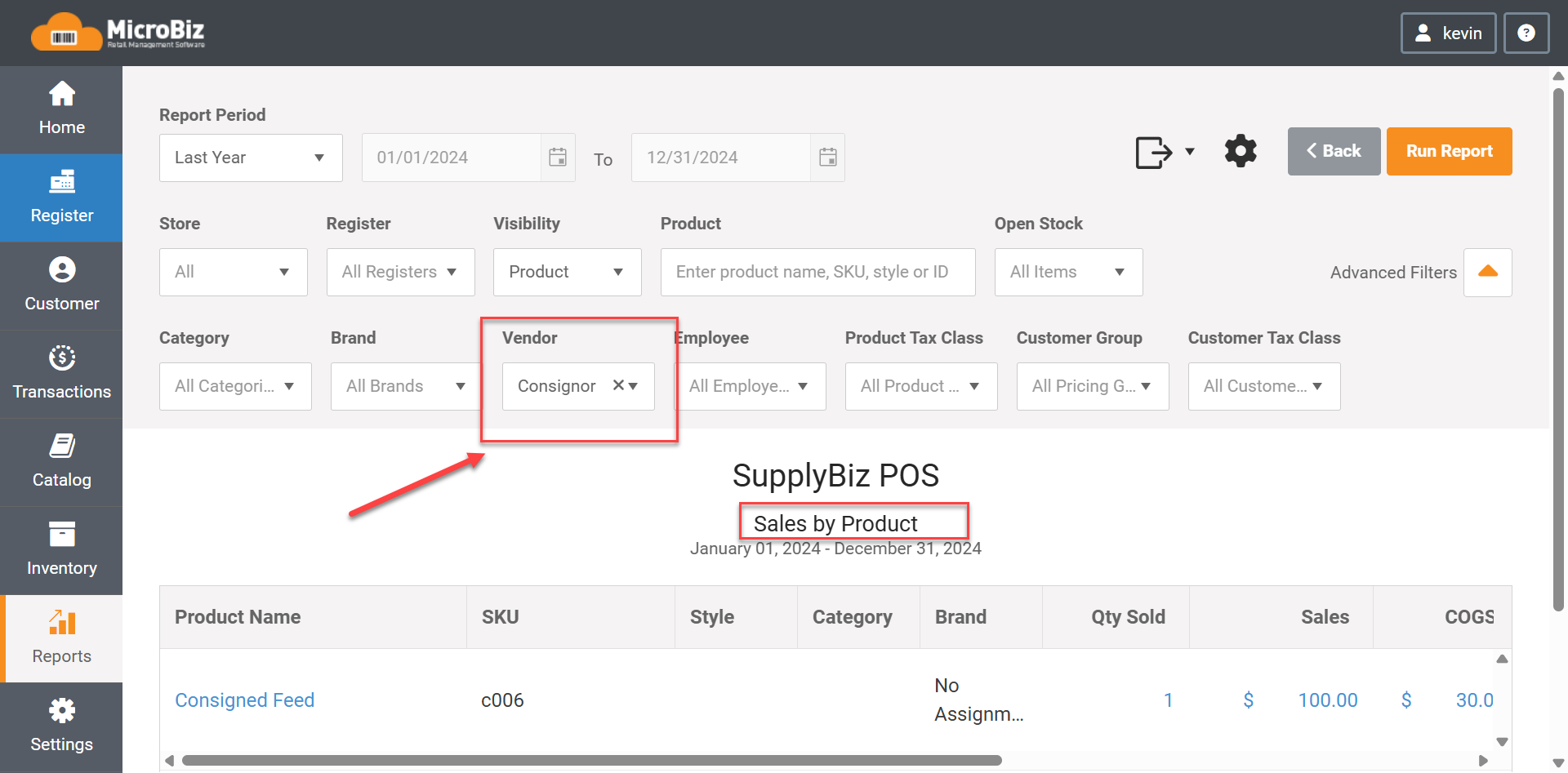Click the COGS value 30.0
This screenshot has height=773, width=1568.
(x=1474, y=700)
